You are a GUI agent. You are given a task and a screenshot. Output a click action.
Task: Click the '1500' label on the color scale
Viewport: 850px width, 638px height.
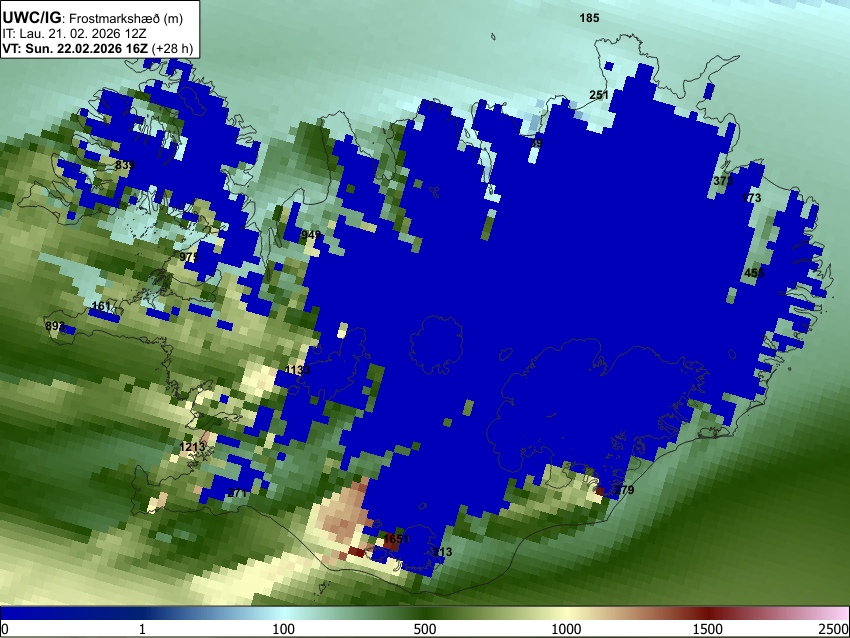pos(708,629)
